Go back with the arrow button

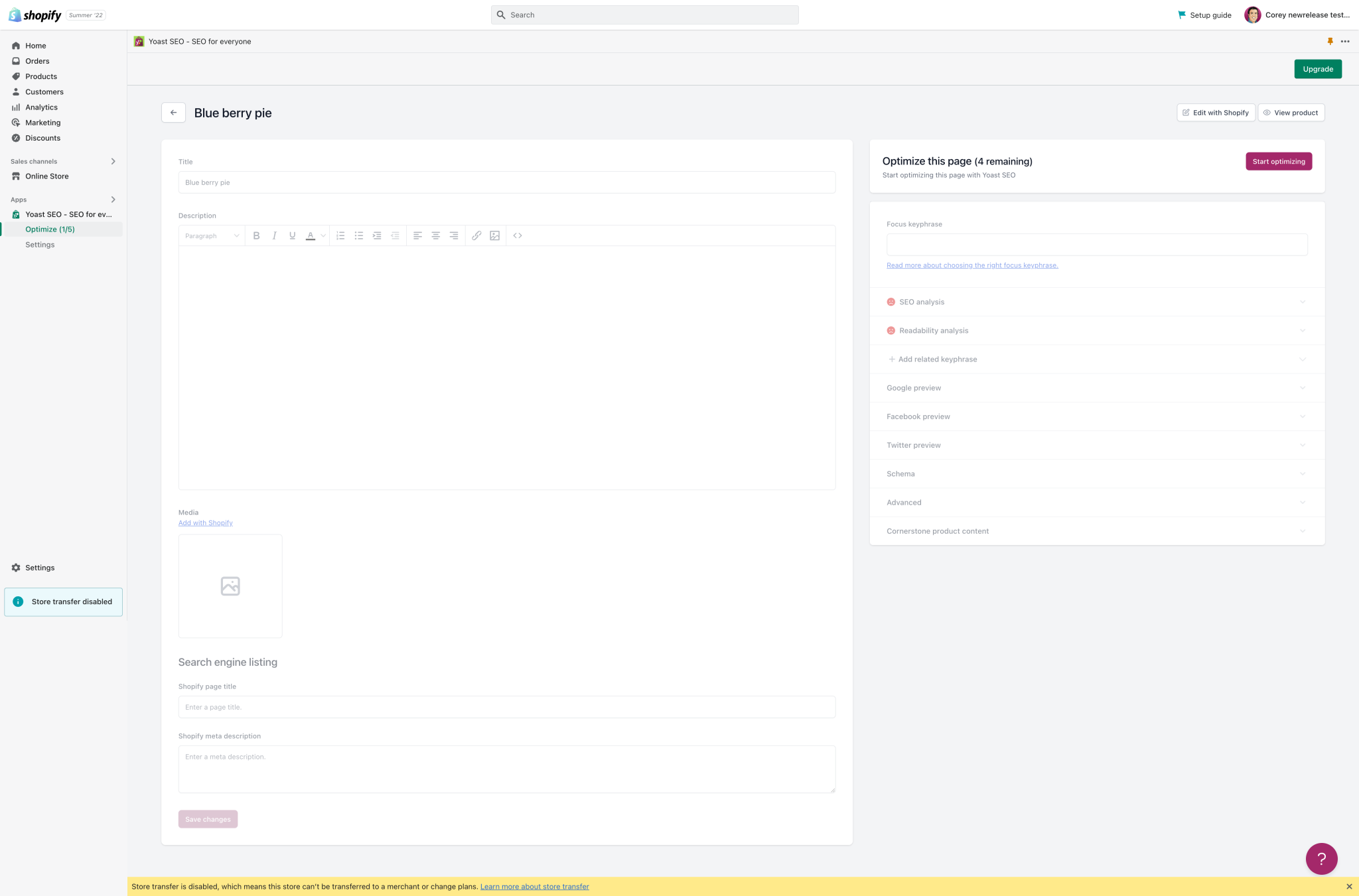[x=173, y=113]
